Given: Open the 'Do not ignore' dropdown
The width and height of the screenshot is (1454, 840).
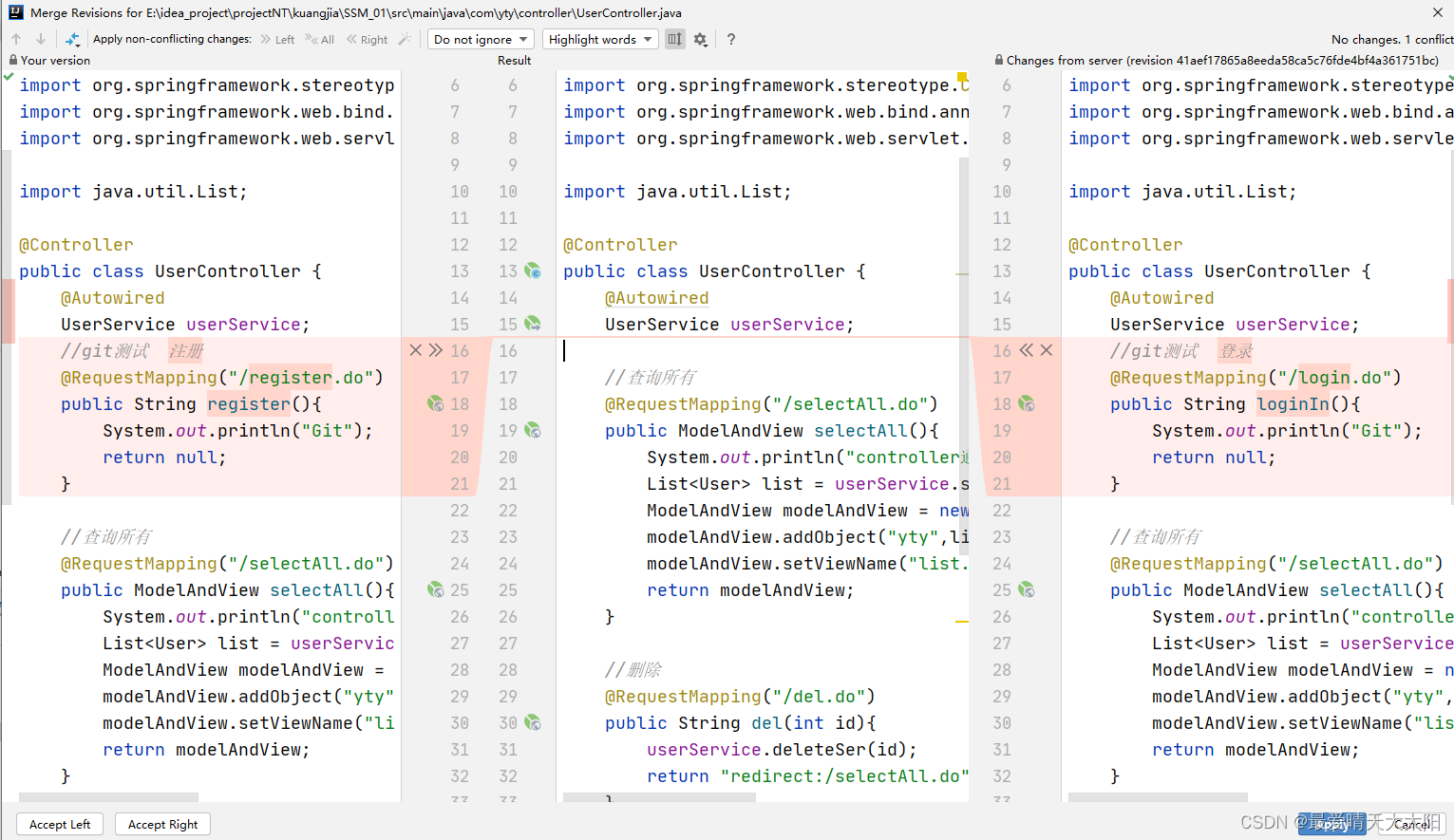Looking at the screenshot, I should 481,39.
